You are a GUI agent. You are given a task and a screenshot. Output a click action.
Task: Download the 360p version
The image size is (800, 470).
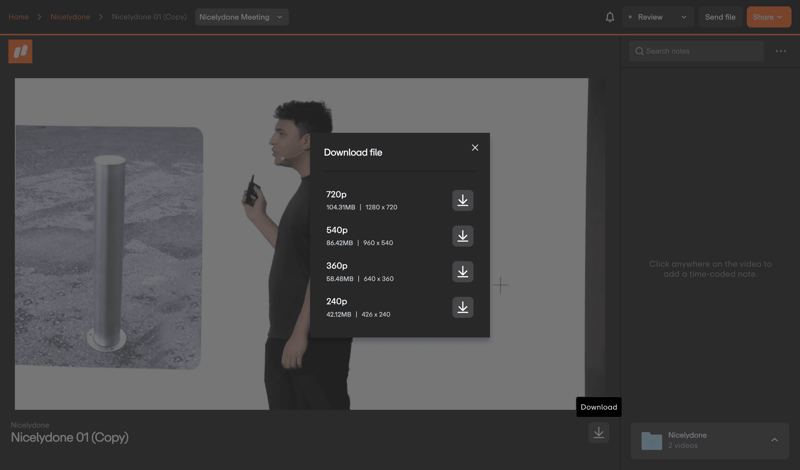(462, 272)
